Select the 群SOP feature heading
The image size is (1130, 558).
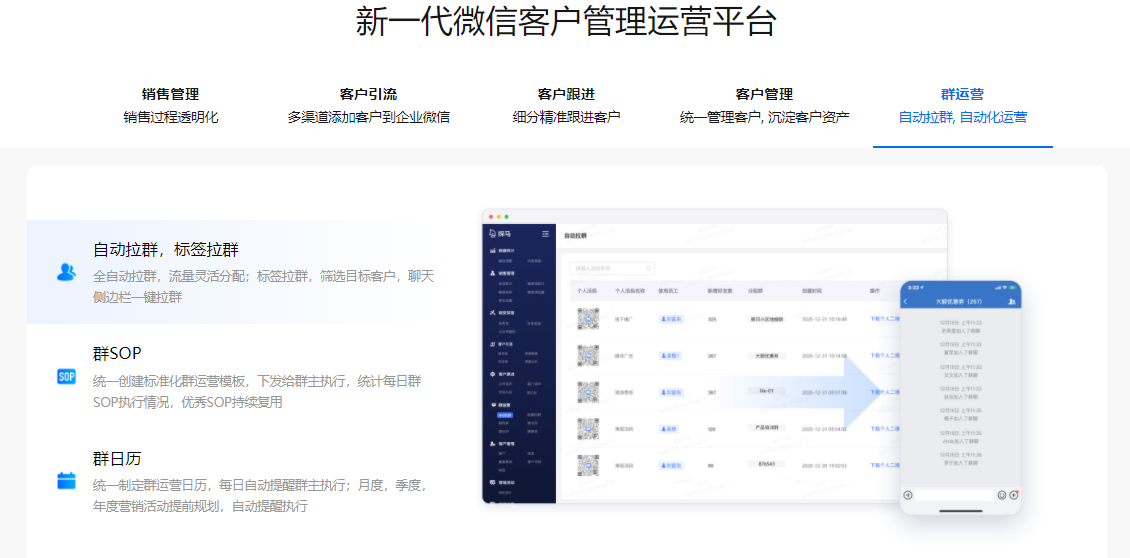pyautogui.click(x=117, y=354)
